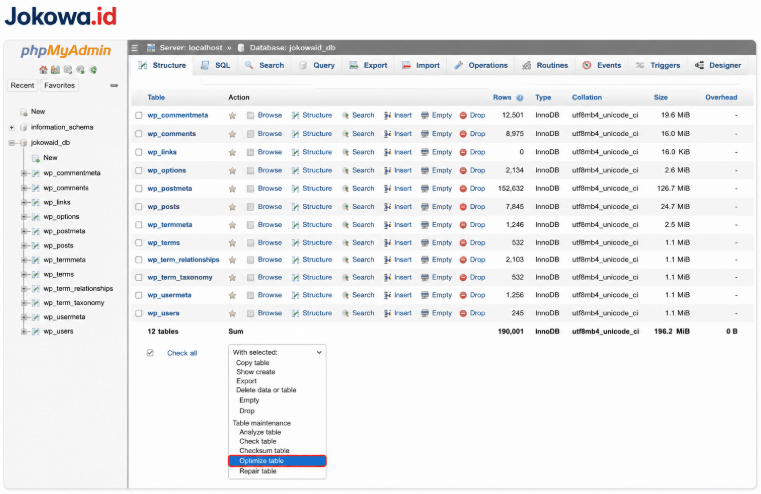The width and height of the screenshot is (761, 494).
Task: Tick the wp_users row checkbox
Action: point(139,313)
